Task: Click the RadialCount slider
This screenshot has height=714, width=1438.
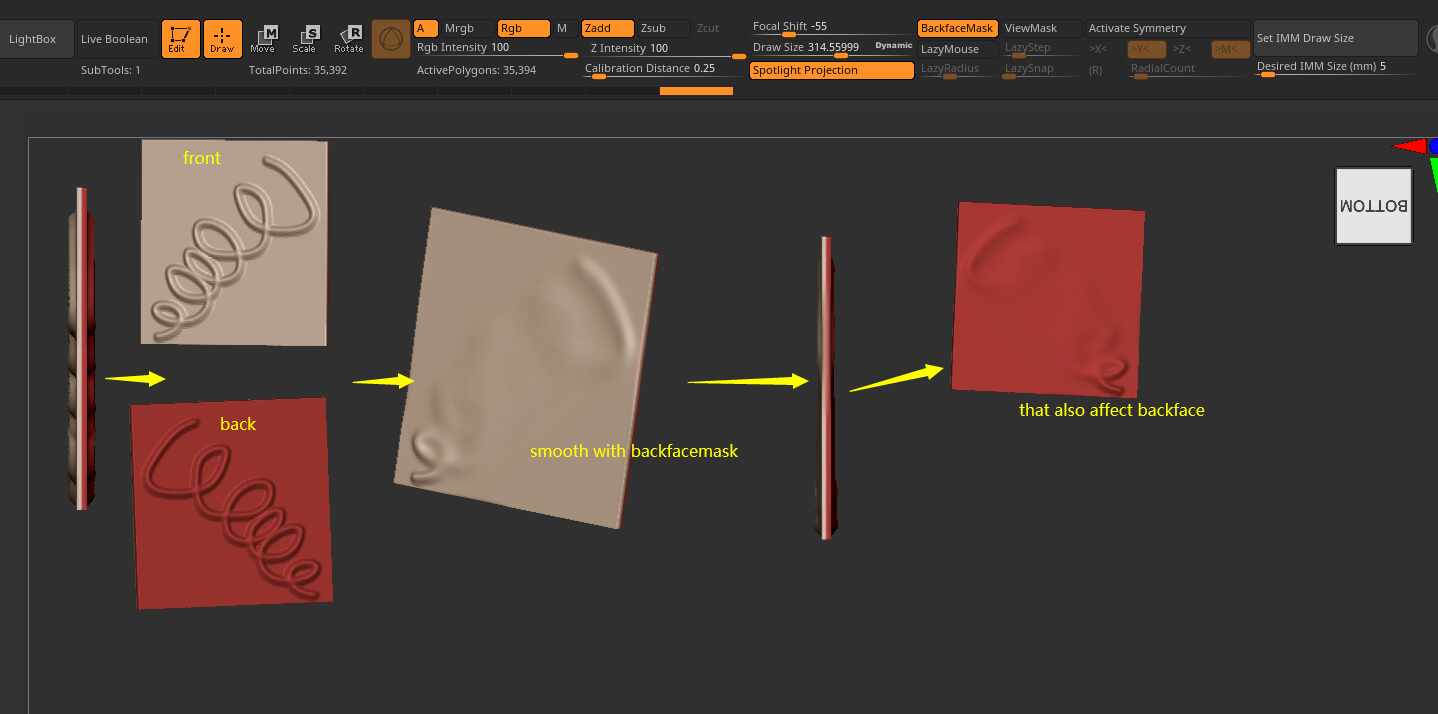Action: pos(1188,70)
